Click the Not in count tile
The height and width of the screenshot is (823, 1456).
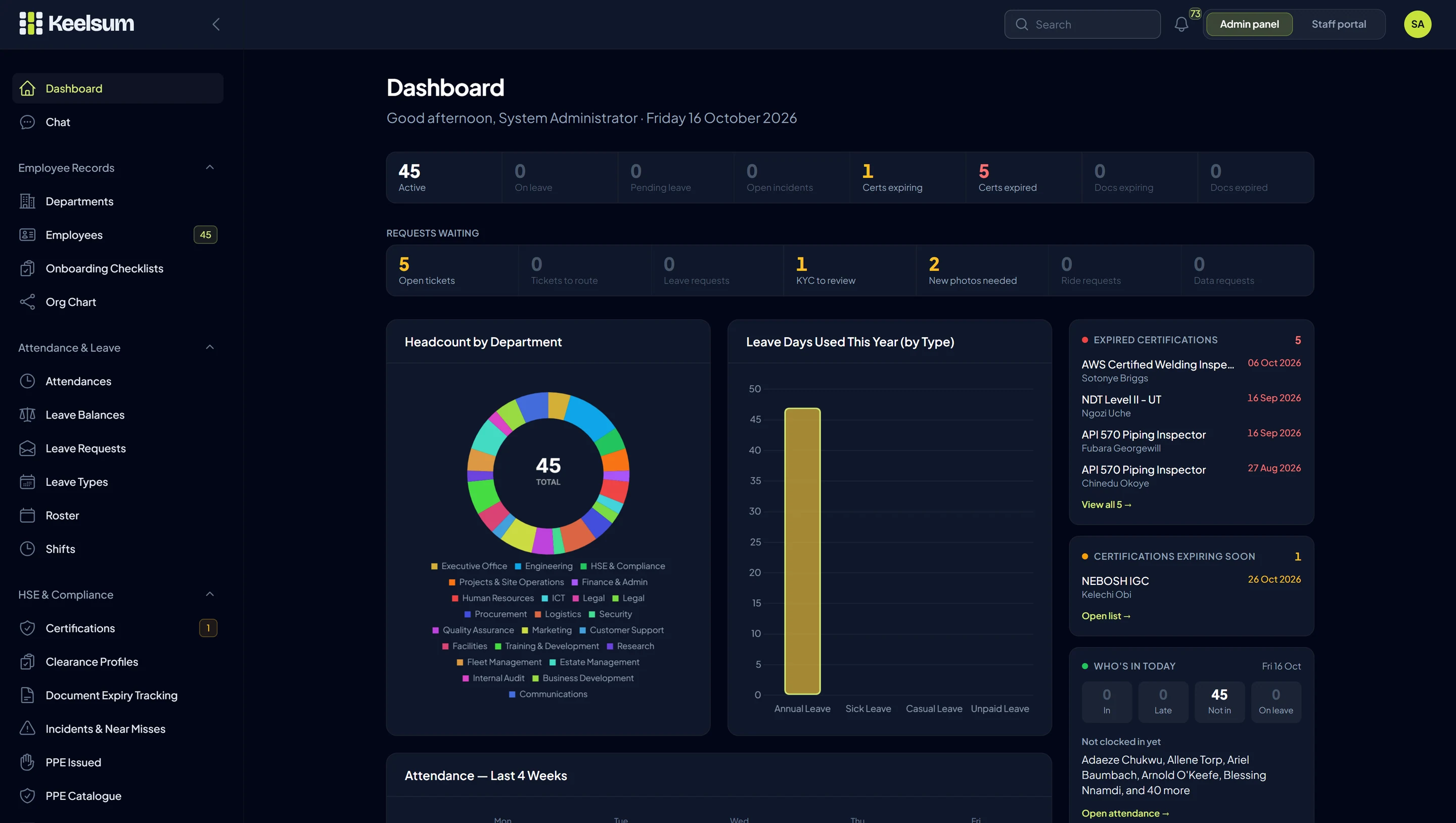coord(1219,702)
